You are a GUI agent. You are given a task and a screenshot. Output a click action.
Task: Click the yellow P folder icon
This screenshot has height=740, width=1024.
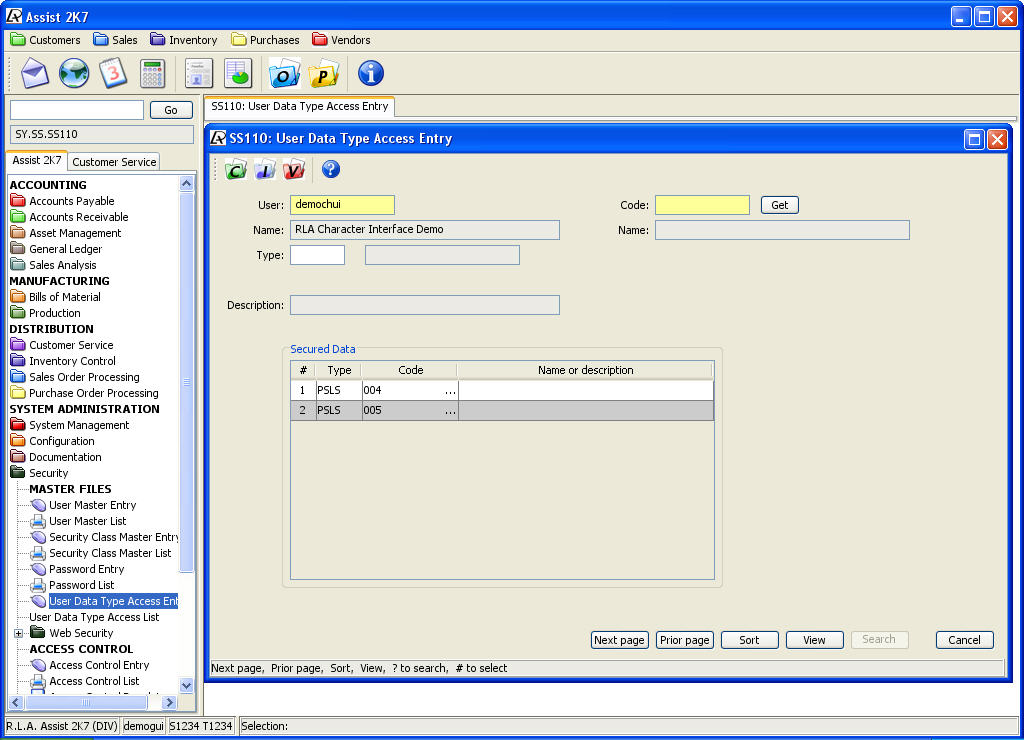(x=323, y=73)
